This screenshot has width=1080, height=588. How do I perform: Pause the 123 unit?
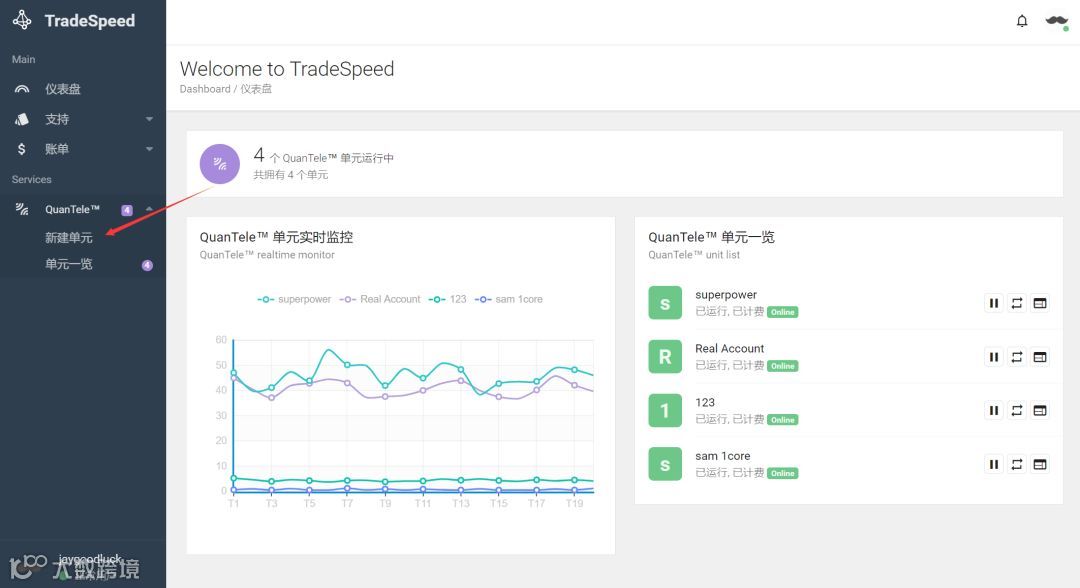(x=994, y=410)
